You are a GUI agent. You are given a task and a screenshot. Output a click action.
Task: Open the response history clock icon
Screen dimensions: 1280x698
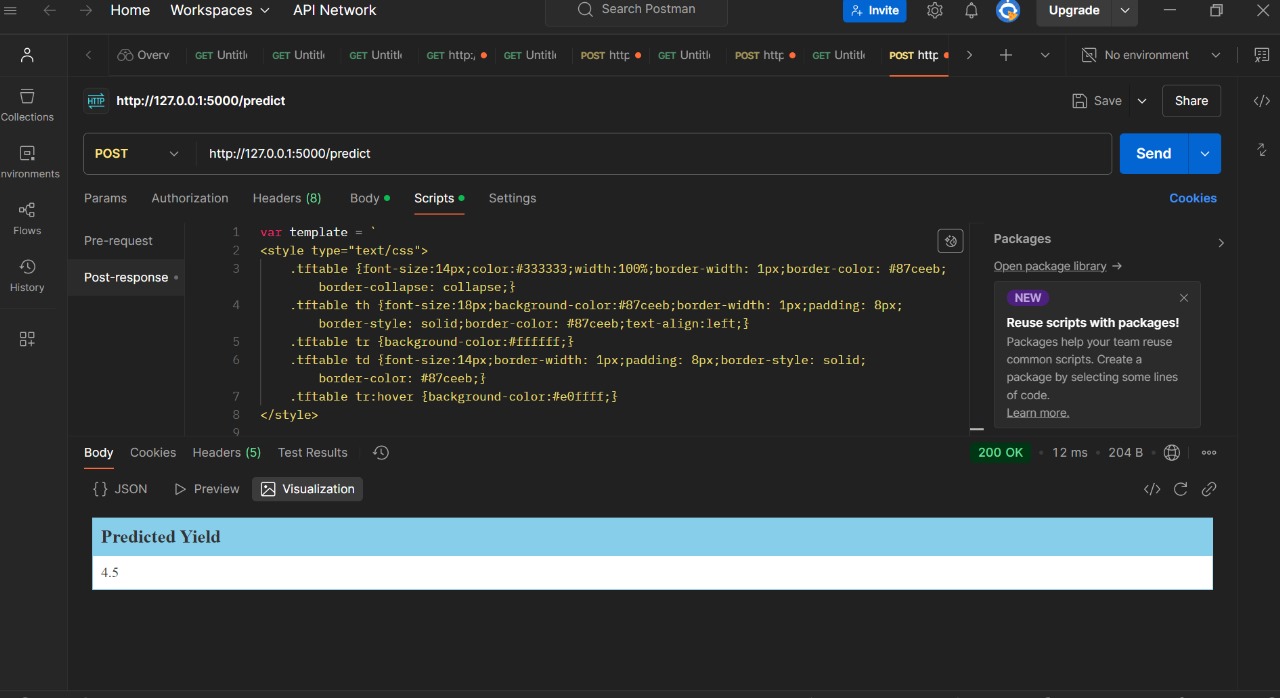[x=380, y=453]
